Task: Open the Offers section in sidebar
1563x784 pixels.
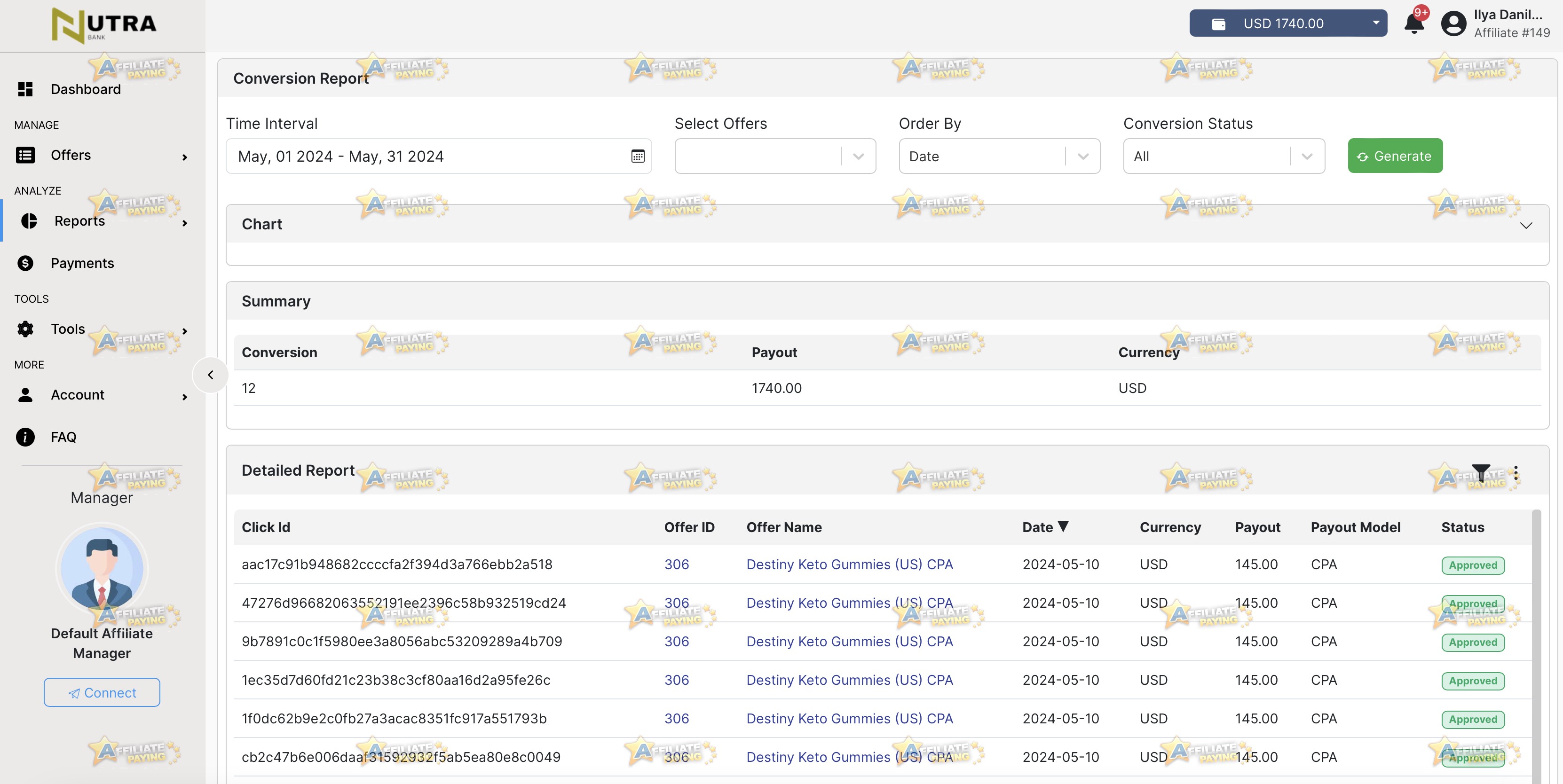Action: [x=71, y=155]
